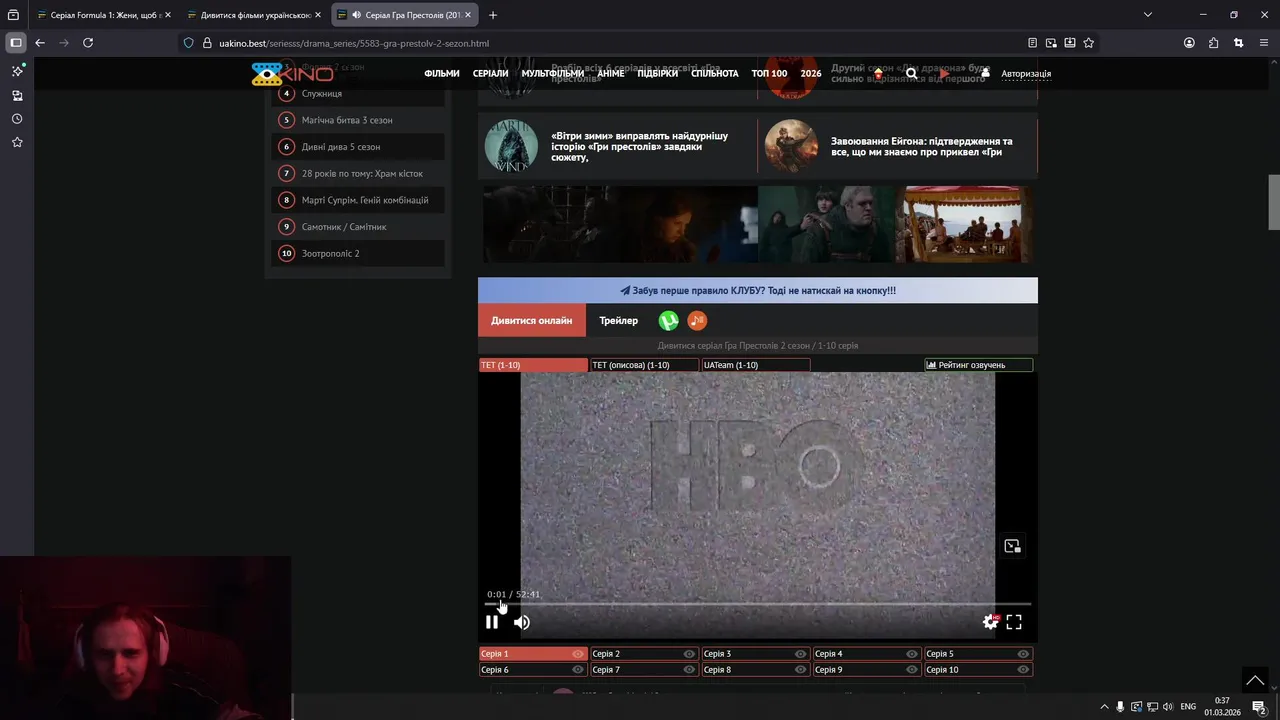
Task: Open the АНІМЕ menu
Action: pos(611,73)
